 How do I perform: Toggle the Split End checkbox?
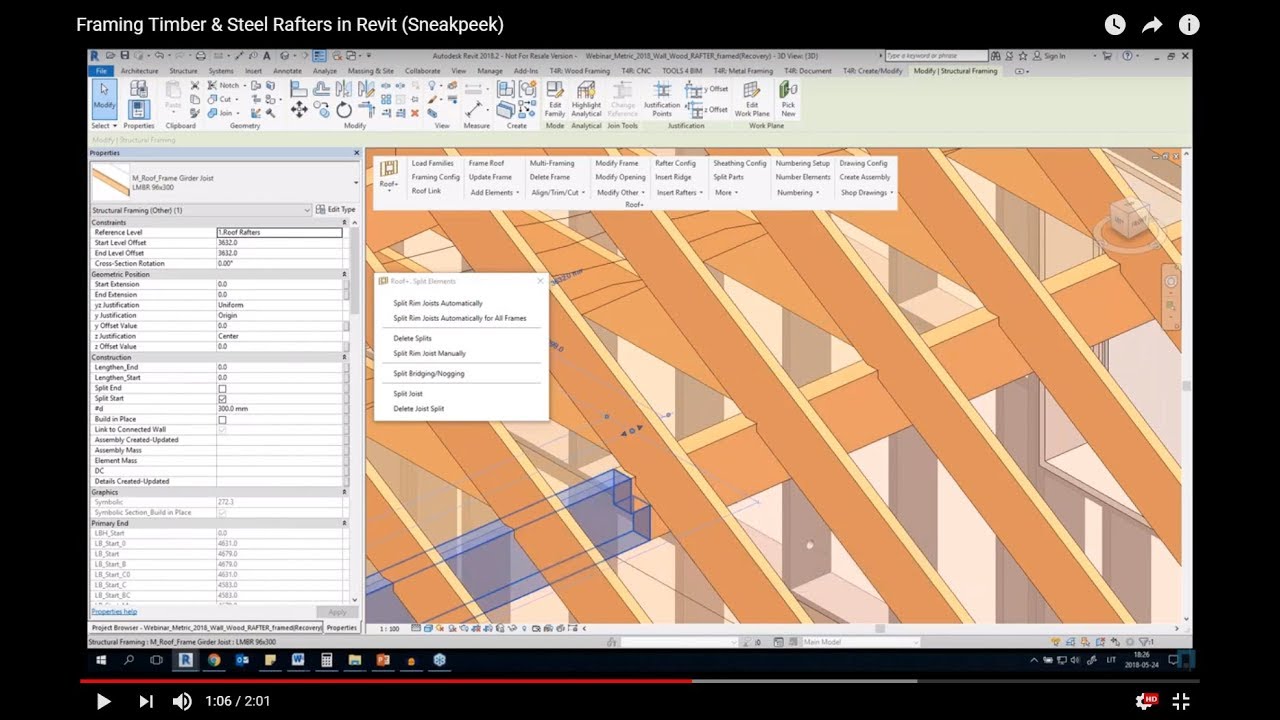222,388
